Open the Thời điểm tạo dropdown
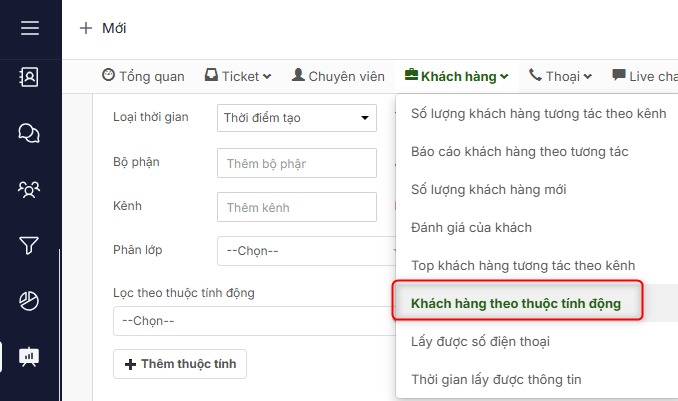 pos(296,118)
